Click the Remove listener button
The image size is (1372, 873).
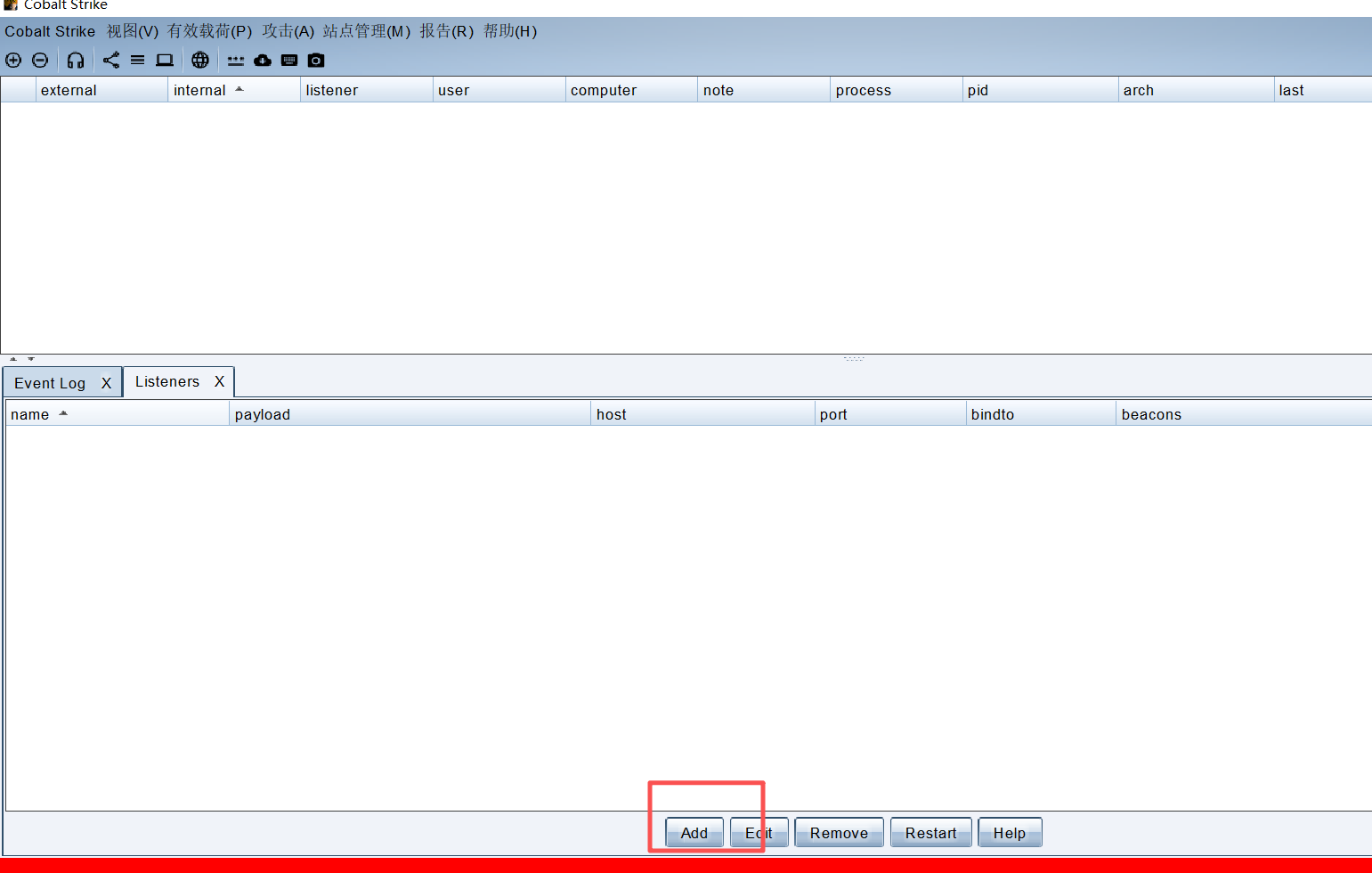coord(839,833)
